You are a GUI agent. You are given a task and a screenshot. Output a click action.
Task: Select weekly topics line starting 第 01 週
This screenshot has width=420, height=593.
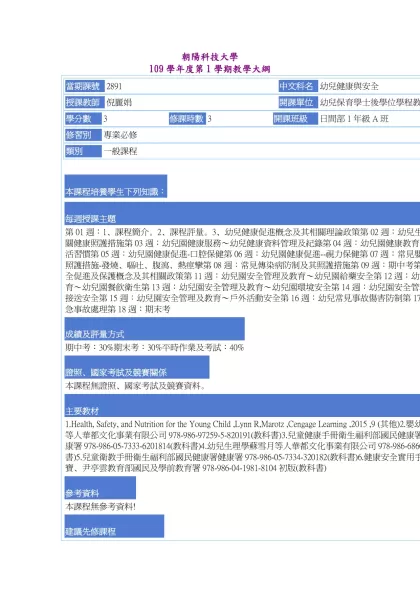[x=243, y=232]
